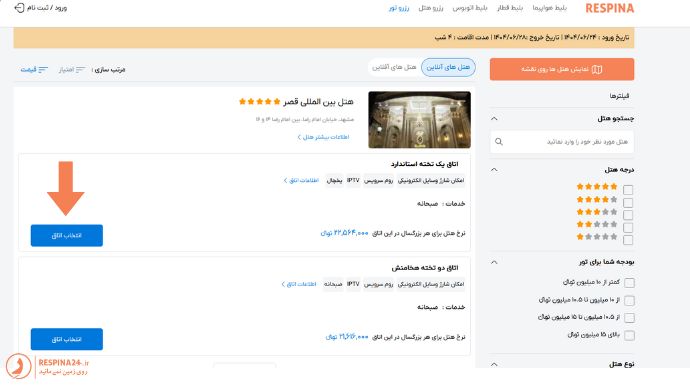Image resolution: width=690 pixels, height=385 pixels.
Task: Click the صبحانه amenity tag in the double room
Action: [x=333, y=284]
